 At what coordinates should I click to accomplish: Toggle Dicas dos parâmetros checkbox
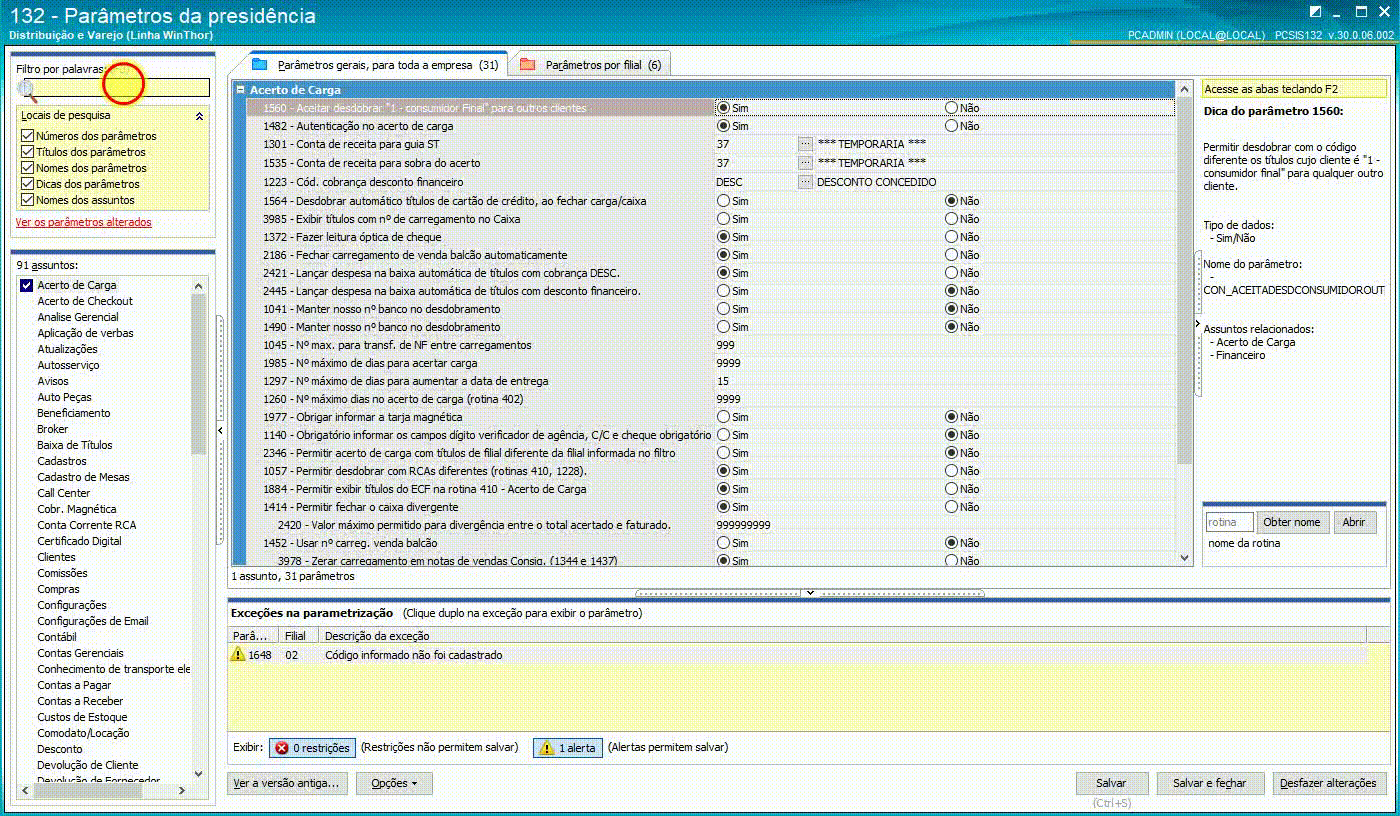click(27, 184)
